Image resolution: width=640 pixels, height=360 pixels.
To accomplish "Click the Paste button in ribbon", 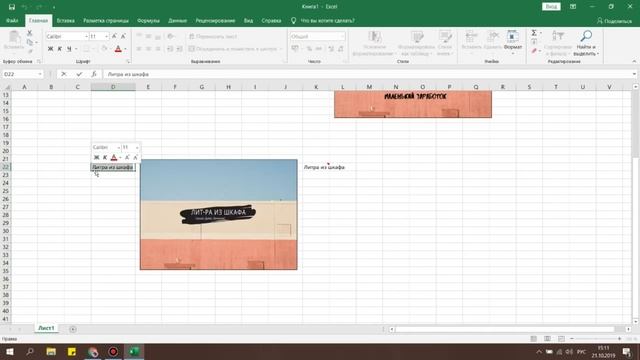I will pyautogui.click(x=14, y=41).
